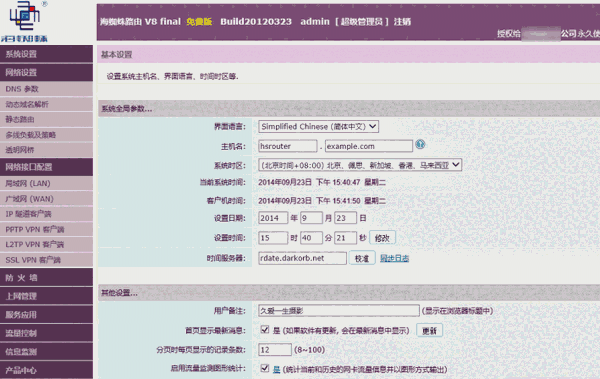This screenshot has height=379, width=600.
Task: Click the 其他设置... section header
Action: click(119, 293)
